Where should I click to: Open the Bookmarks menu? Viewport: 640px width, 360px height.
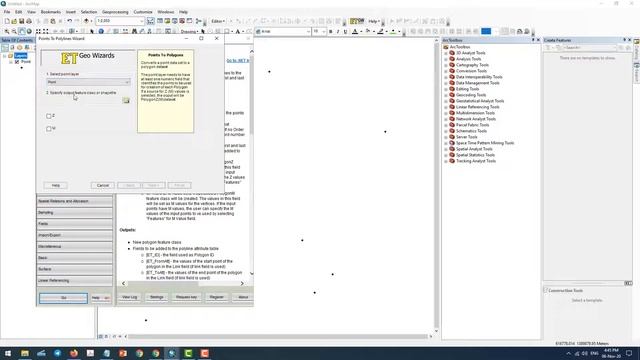(51, 12)
